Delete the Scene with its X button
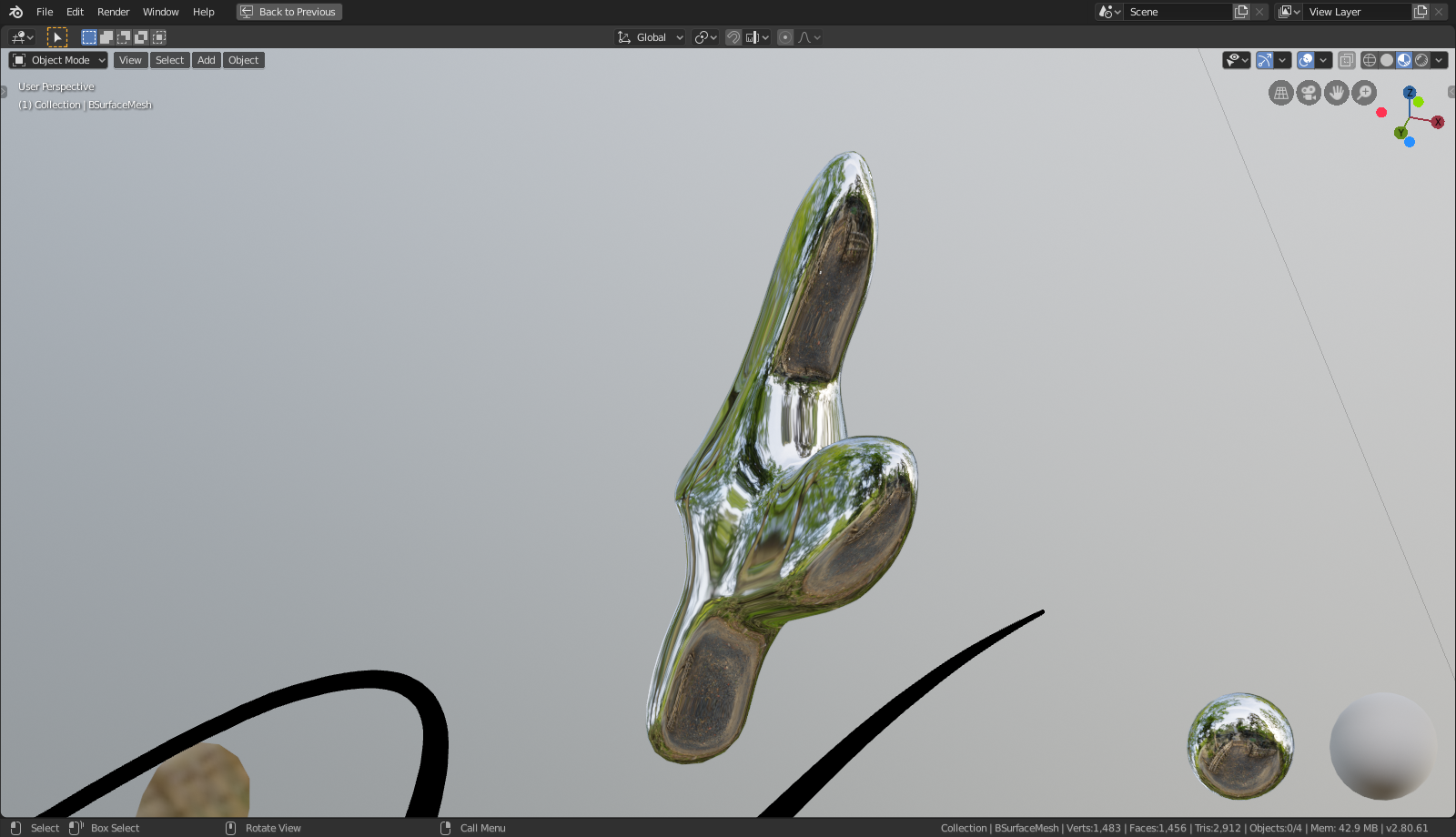The width and height of the screenshot is (1456, 837). [1259, 12]
